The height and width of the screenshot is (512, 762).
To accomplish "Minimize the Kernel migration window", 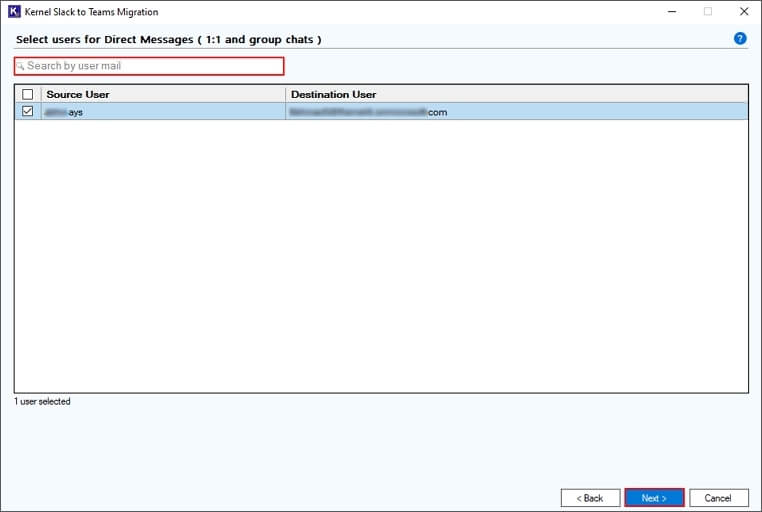I will (672, 11).
